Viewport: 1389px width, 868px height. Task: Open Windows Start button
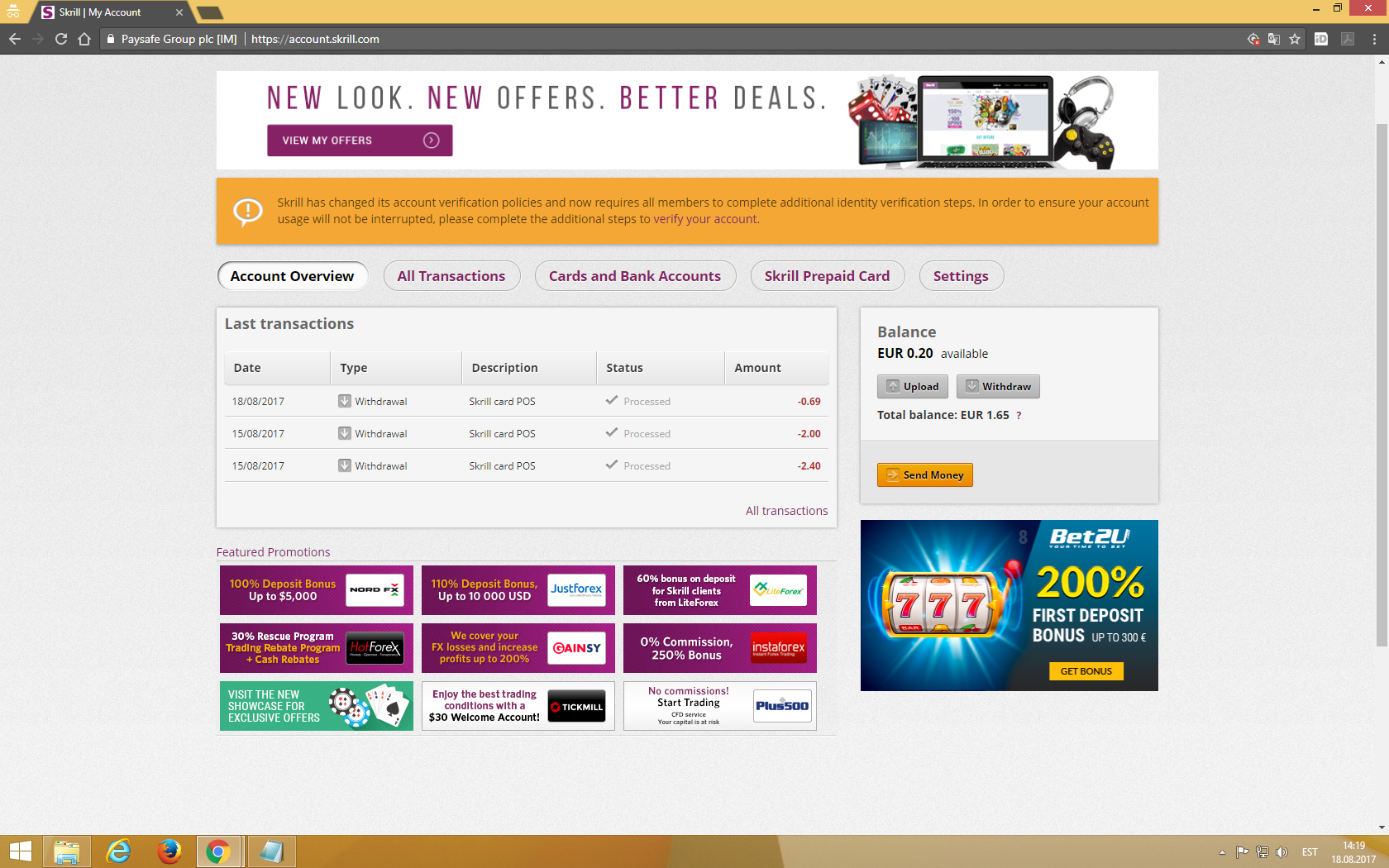click(x=20, y=851)
